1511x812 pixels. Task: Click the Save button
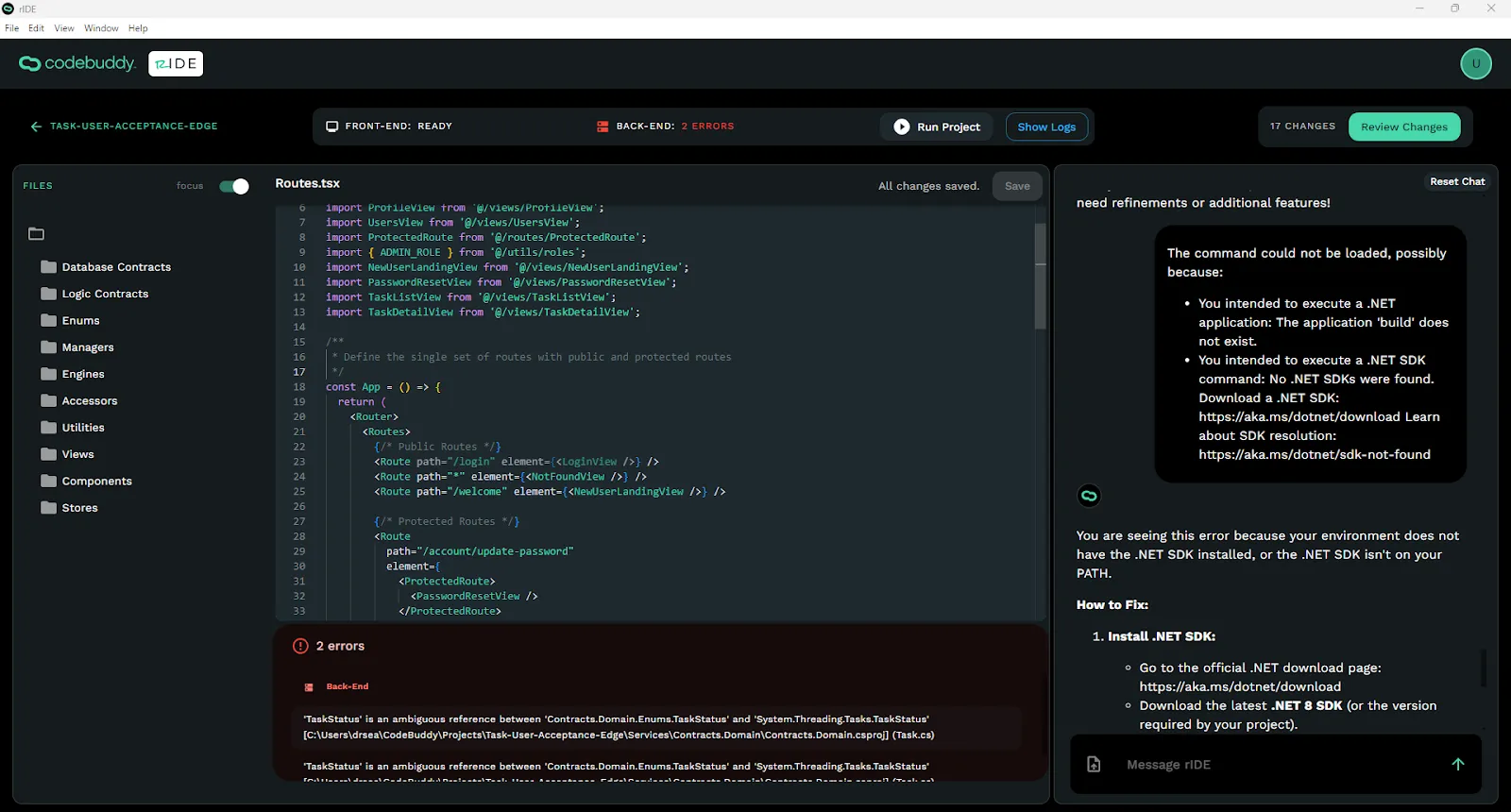[x=1017, y=186]
